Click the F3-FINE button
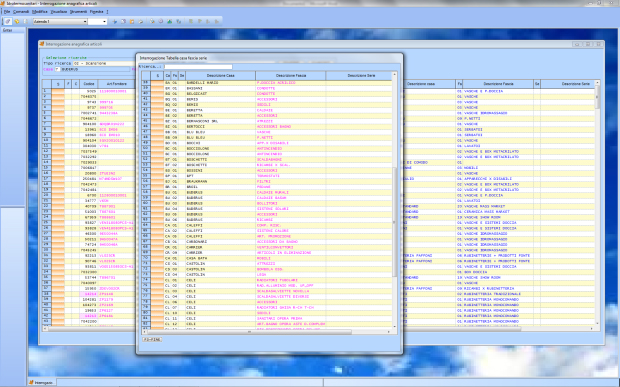 point(152,340)
